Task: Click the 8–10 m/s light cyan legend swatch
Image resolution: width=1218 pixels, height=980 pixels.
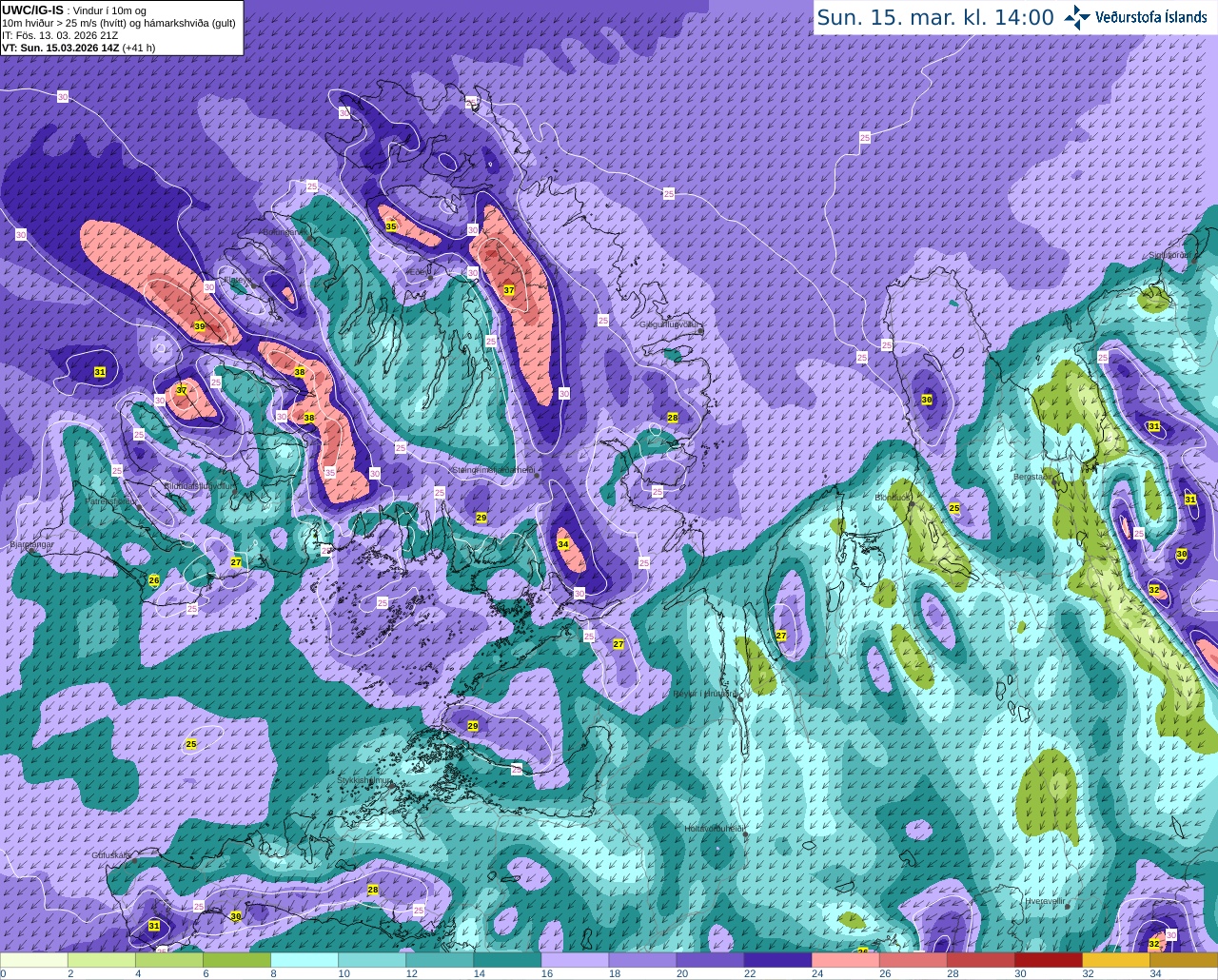Action: tap(304, 960)
